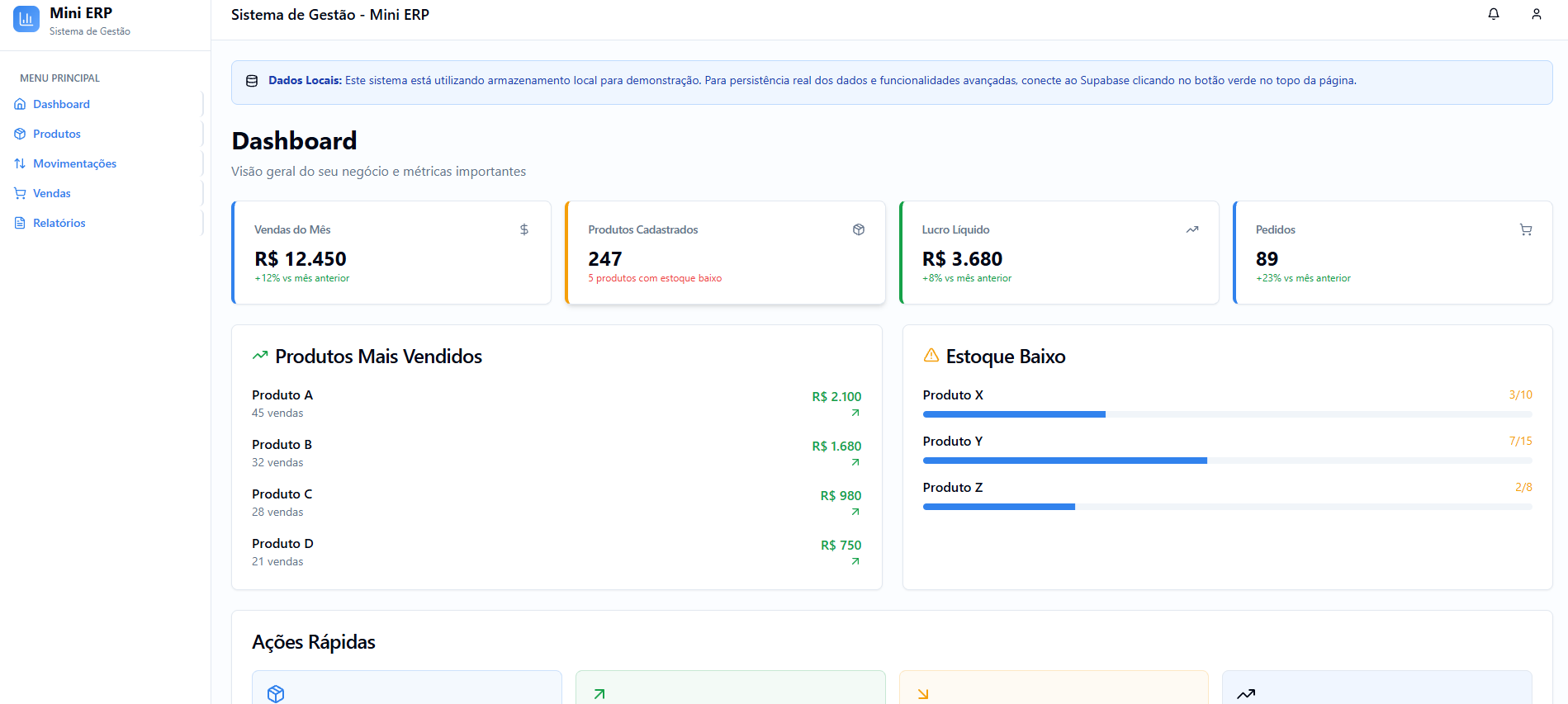Click the Relatórios document icon in sidebar

click(x=20, y=223)
